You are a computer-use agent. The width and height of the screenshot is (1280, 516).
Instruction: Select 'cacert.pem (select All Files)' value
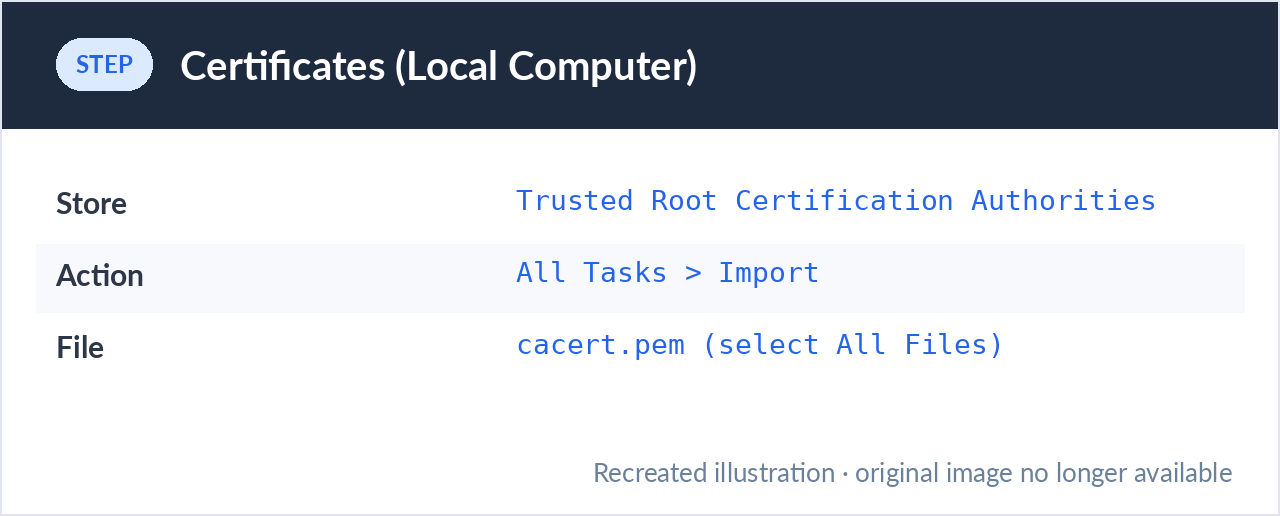(x=760, y=345)
